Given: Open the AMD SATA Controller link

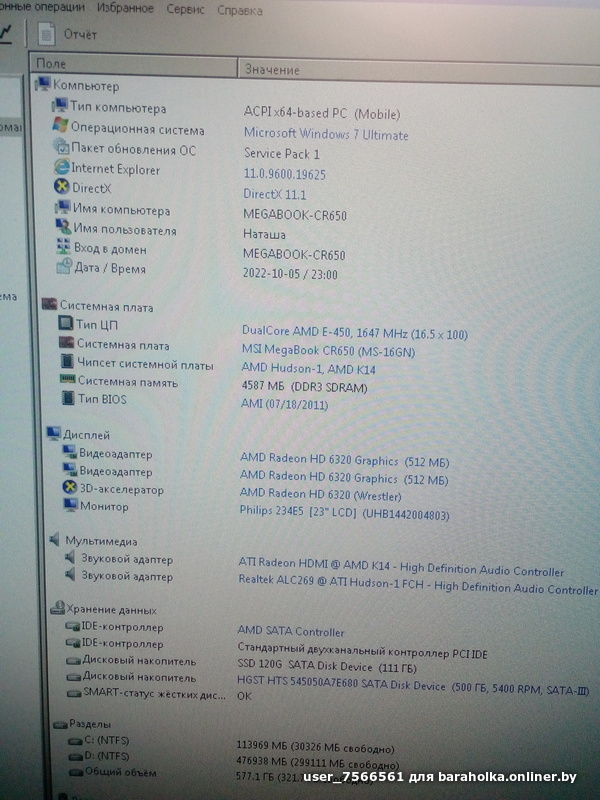Looking at the screenshot, I should coord(291,632).
